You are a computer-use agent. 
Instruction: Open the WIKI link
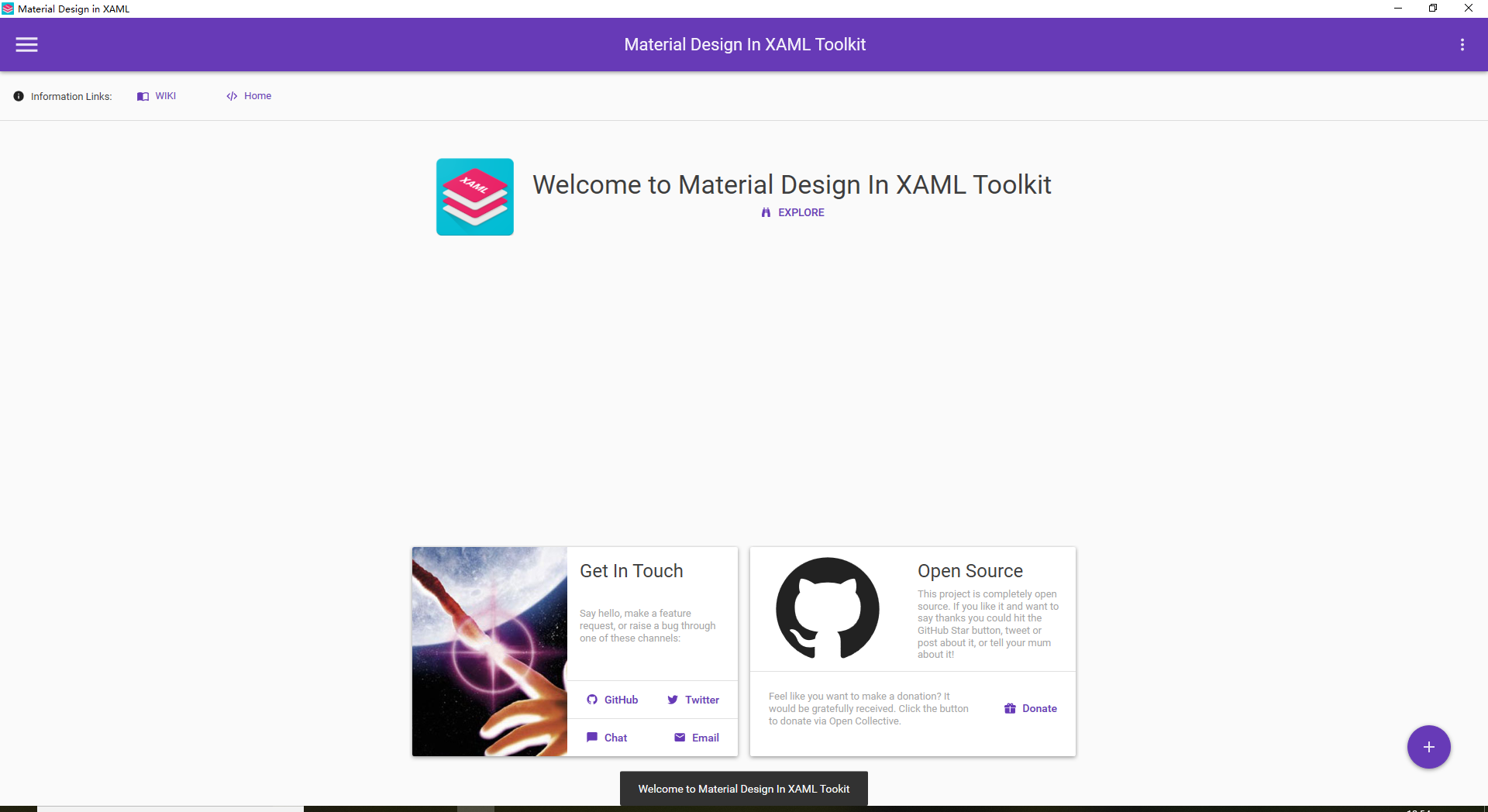click(157, 96)
